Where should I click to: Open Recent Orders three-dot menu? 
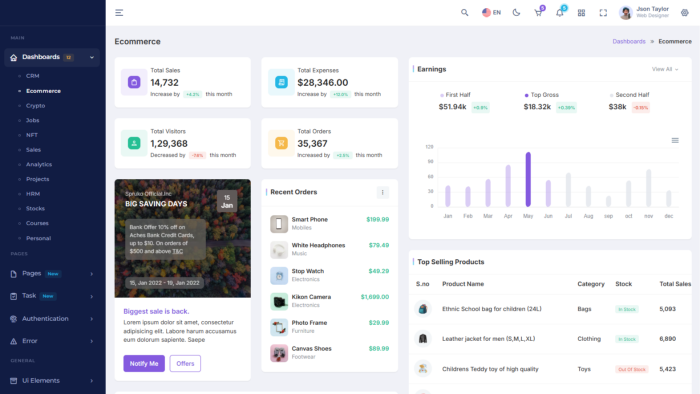[383, 192]
